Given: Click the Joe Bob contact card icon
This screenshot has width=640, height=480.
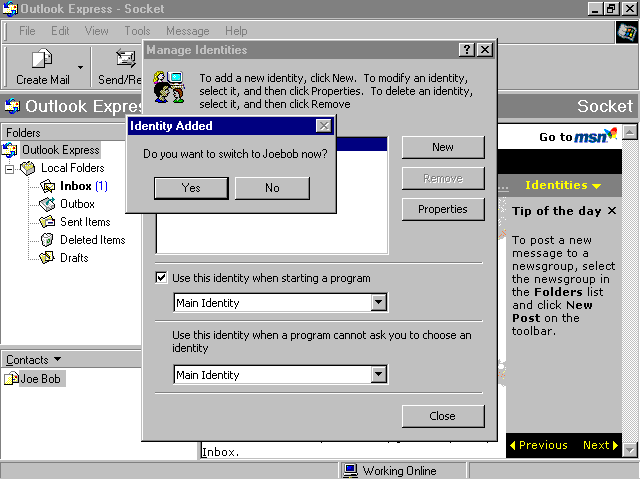Looking at the screenshot, I should (x=11, y=378).
